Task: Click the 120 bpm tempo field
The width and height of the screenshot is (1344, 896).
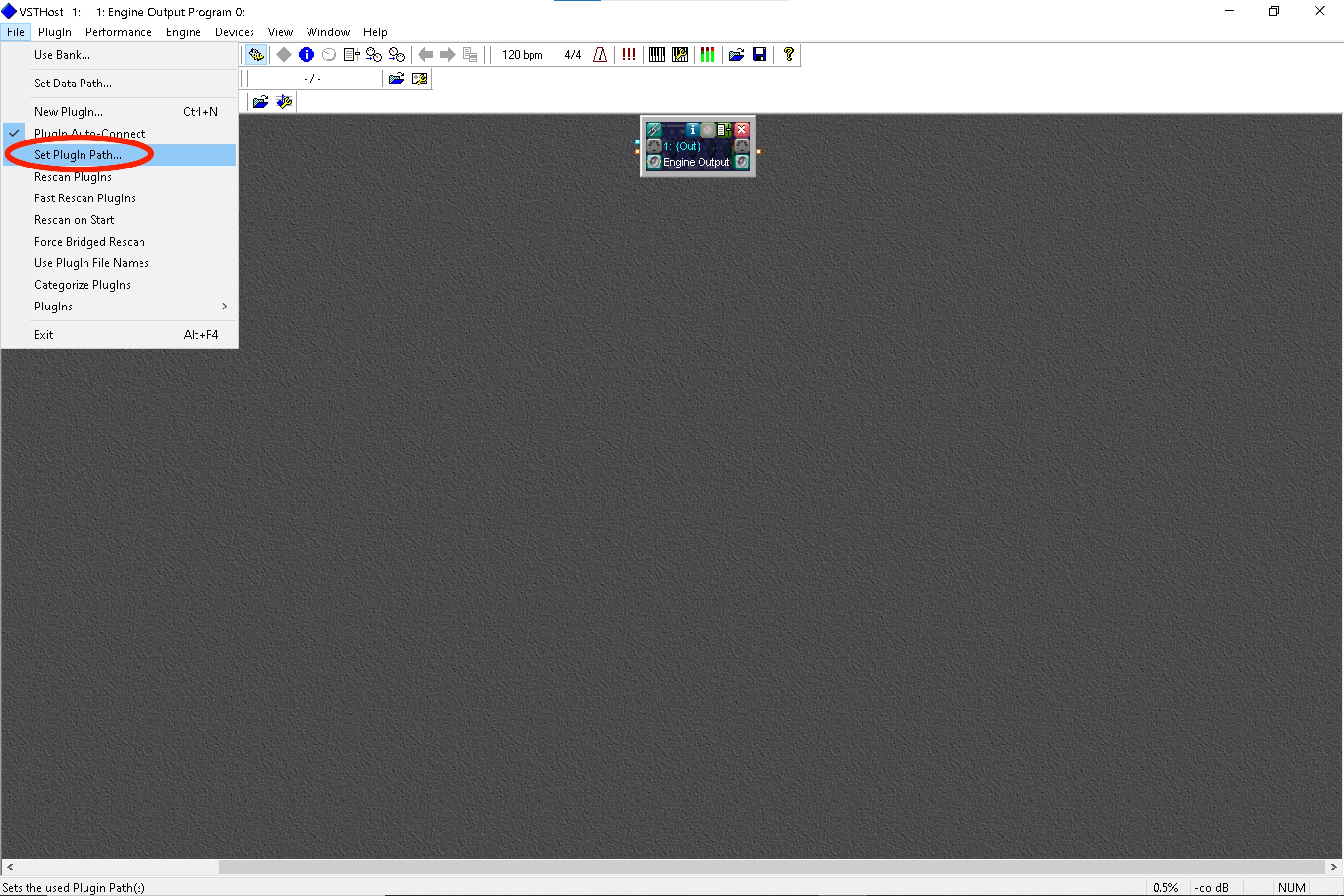Action: (522, 55)
